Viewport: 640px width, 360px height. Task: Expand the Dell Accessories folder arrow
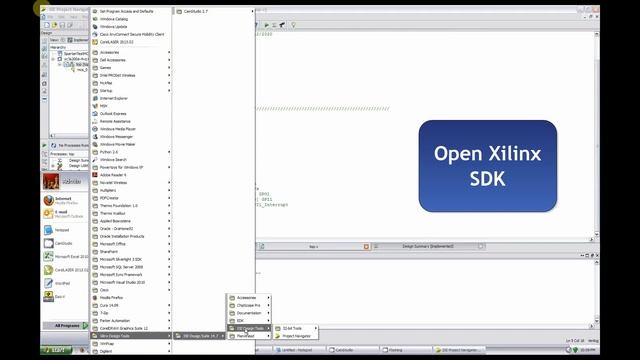point(169,60)
